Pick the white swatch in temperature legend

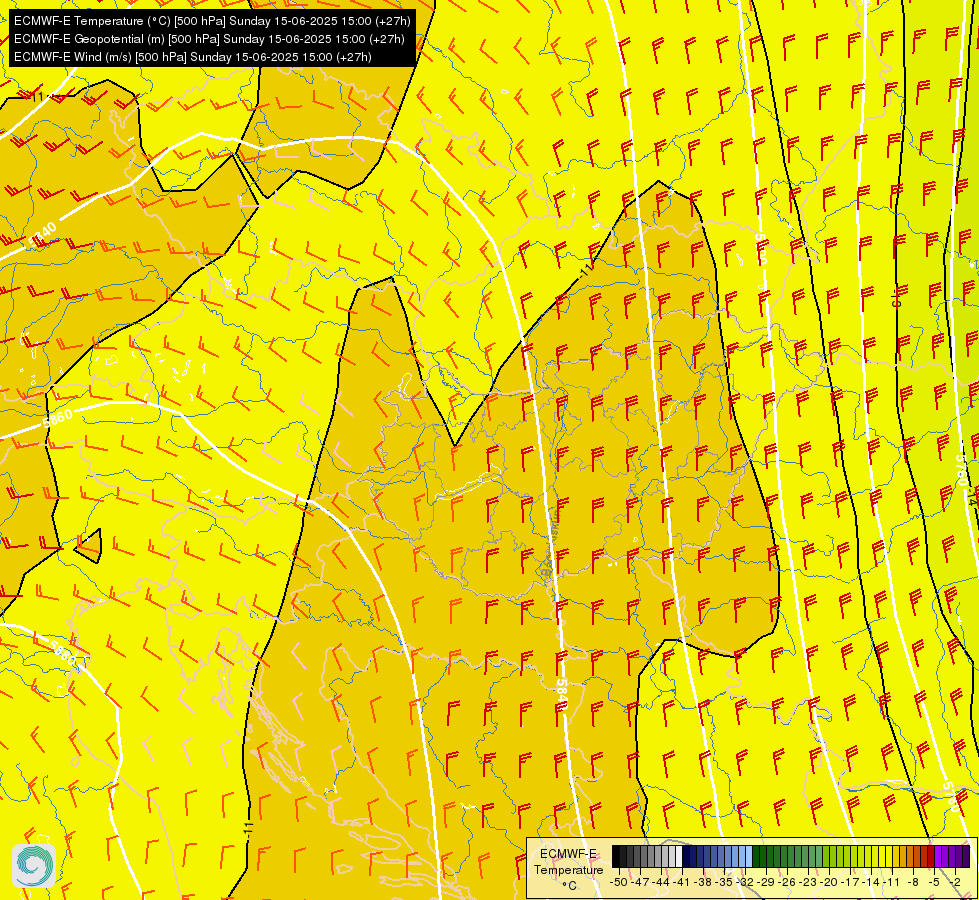click(679, 856)
